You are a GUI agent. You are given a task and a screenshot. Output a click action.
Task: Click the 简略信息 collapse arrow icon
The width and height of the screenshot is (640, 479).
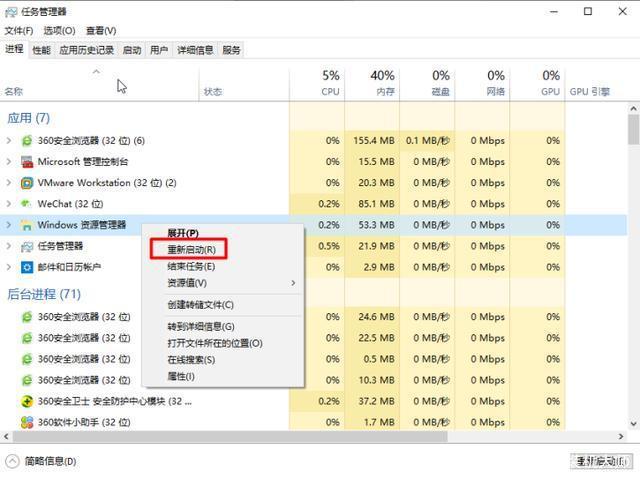point(12,461)
